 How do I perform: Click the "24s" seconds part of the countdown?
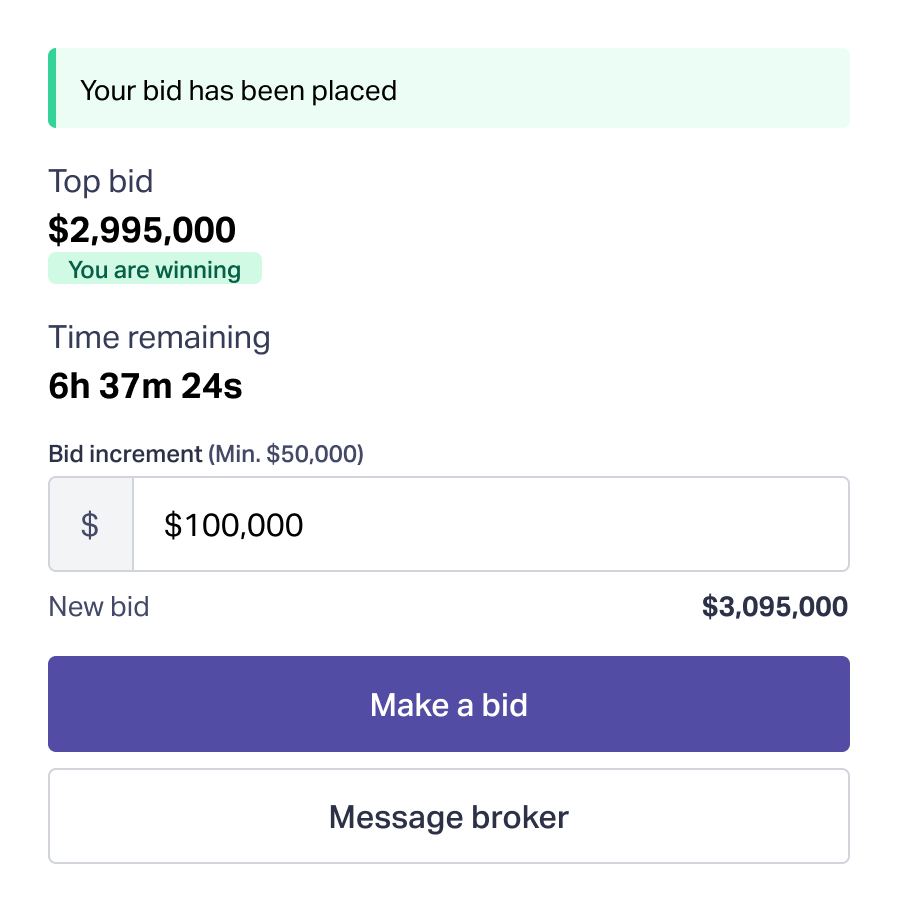click(211, 386)
